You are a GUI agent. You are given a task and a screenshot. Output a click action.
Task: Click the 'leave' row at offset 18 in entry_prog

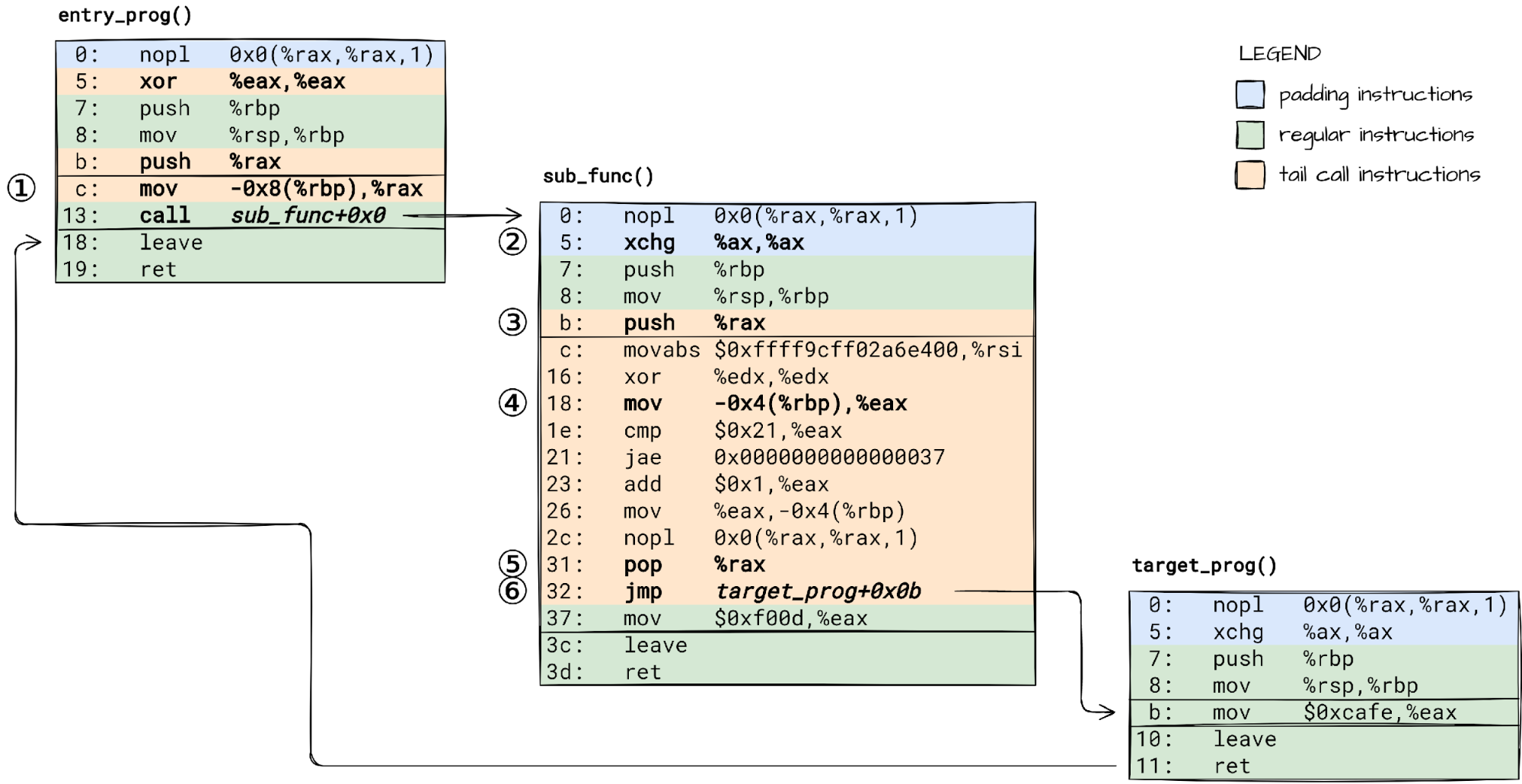pyautogui.click(x=250, y=243)
